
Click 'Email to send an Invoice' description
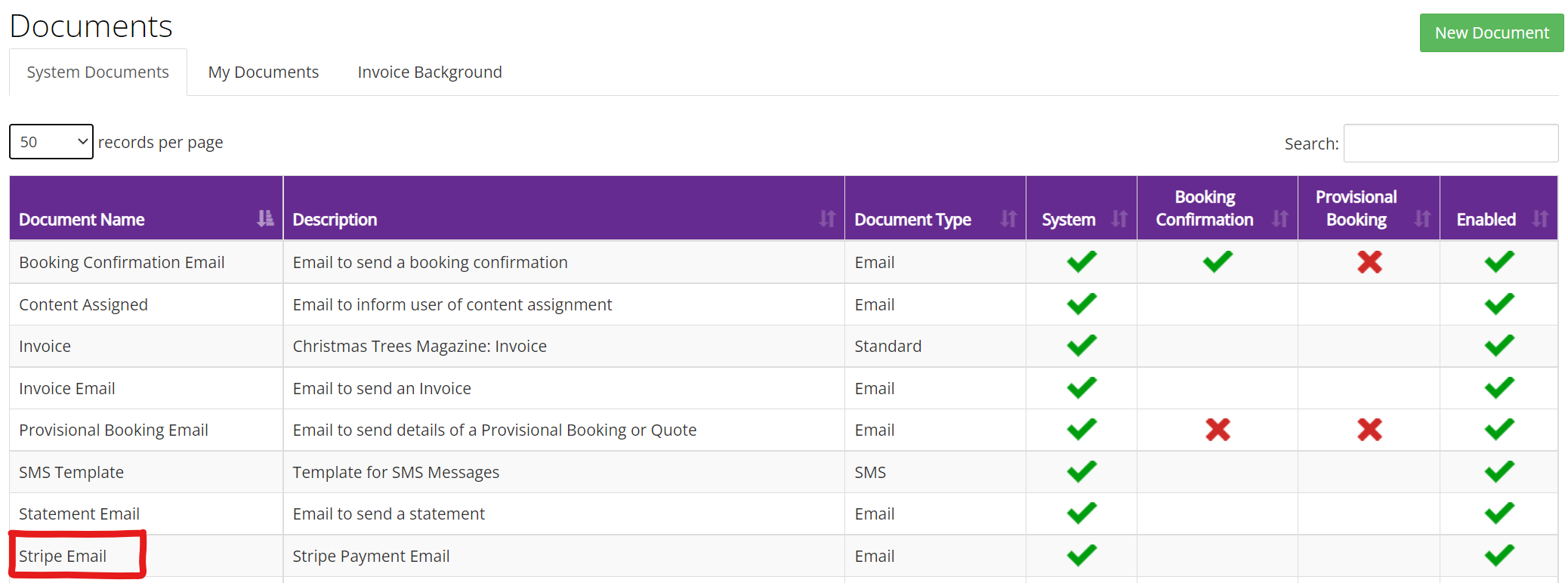[x=381, y=388]
